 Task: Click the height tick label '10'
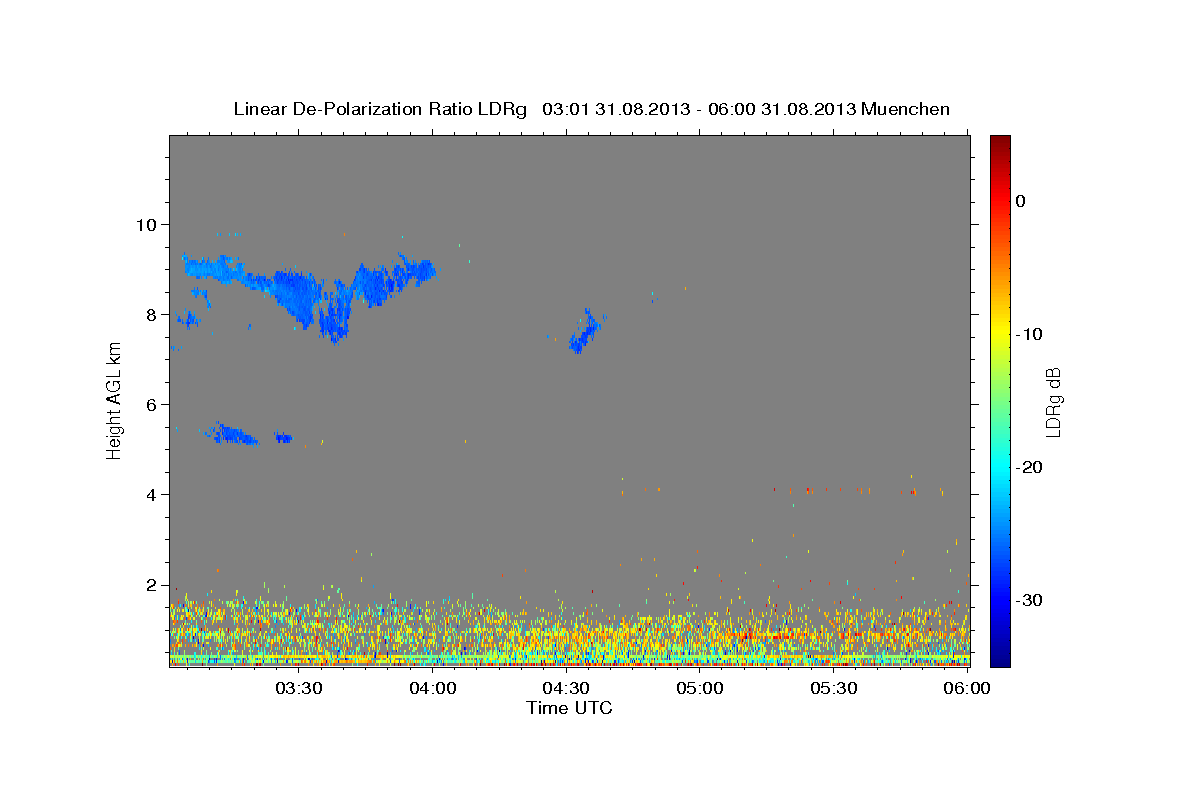[x=149, y=224]
